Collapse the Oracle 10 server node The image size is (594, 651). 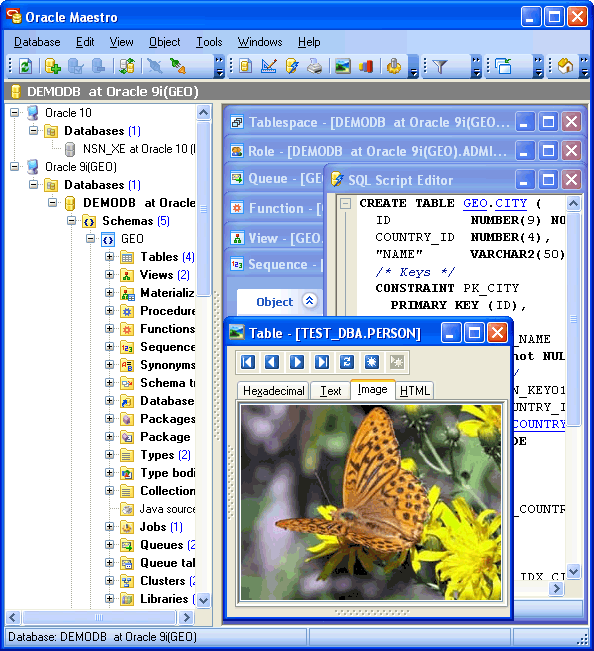tap(15, 113)
